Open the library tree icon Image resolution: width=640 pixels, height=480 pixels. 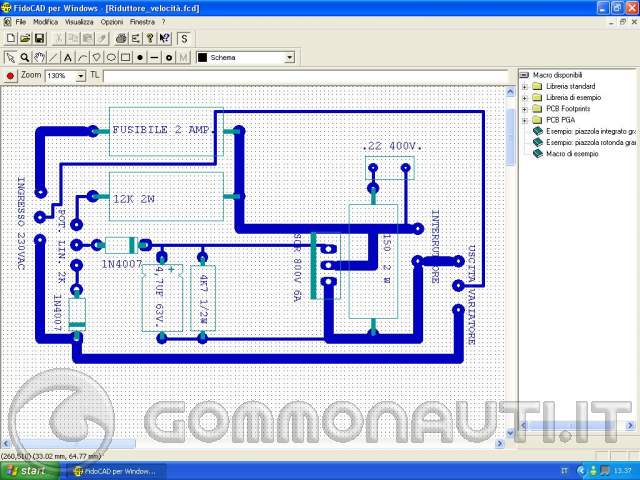[x=136, y=38]
